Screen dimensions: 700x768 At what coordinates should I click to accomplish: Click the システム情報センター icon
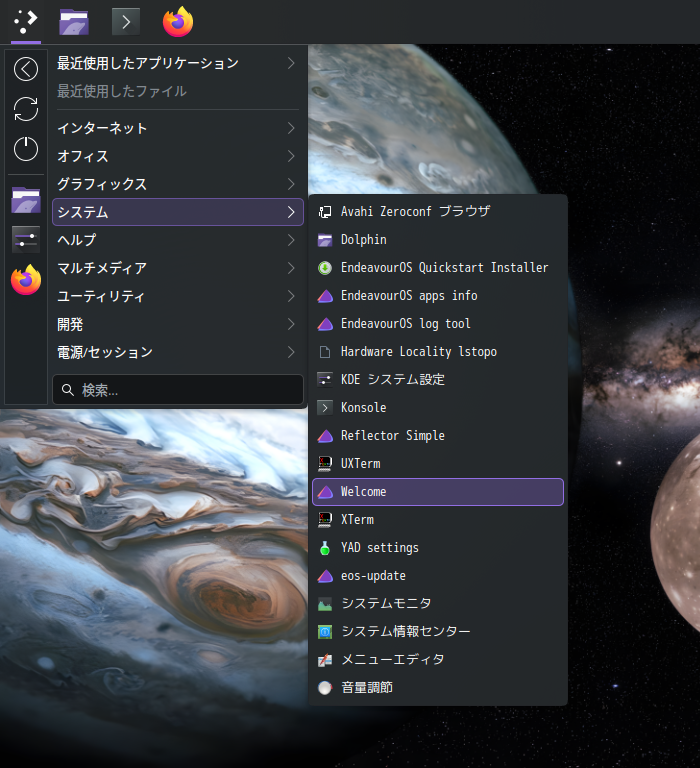pyautogui.click(x=325, y=632)
